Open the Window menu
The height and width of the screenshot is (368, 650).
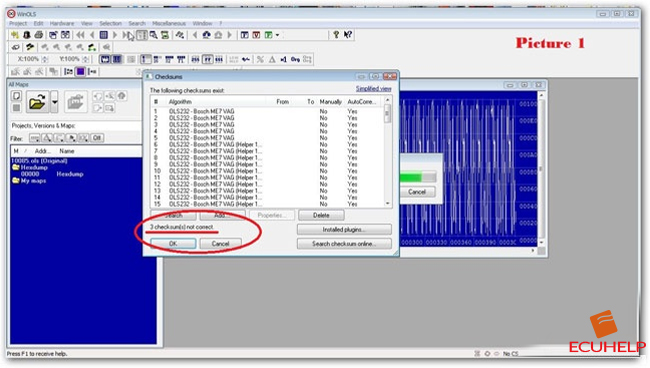coord(202,24)
